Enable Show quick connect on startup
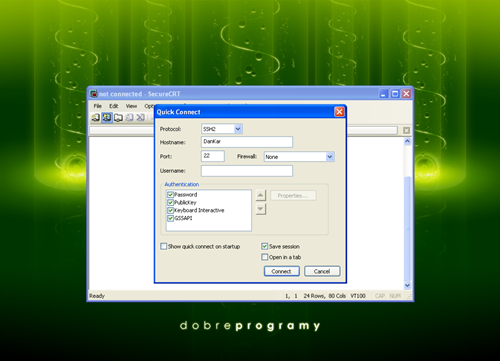 (x=164, y=246)
